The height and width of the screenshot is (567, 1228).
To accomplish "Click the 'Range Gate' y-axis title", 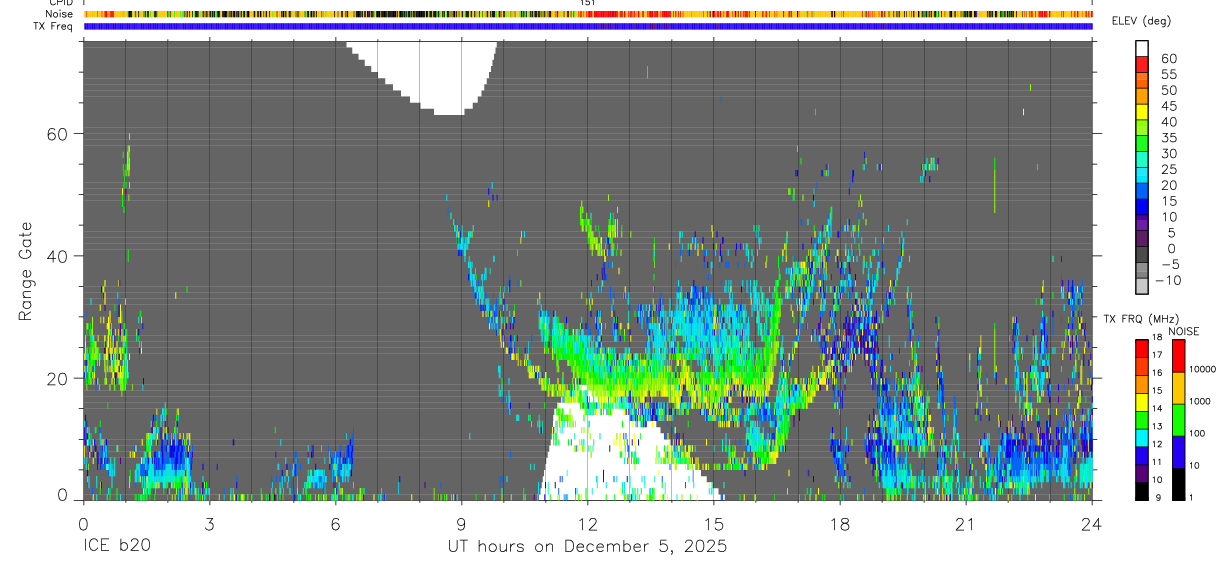I will click(26, 272).
